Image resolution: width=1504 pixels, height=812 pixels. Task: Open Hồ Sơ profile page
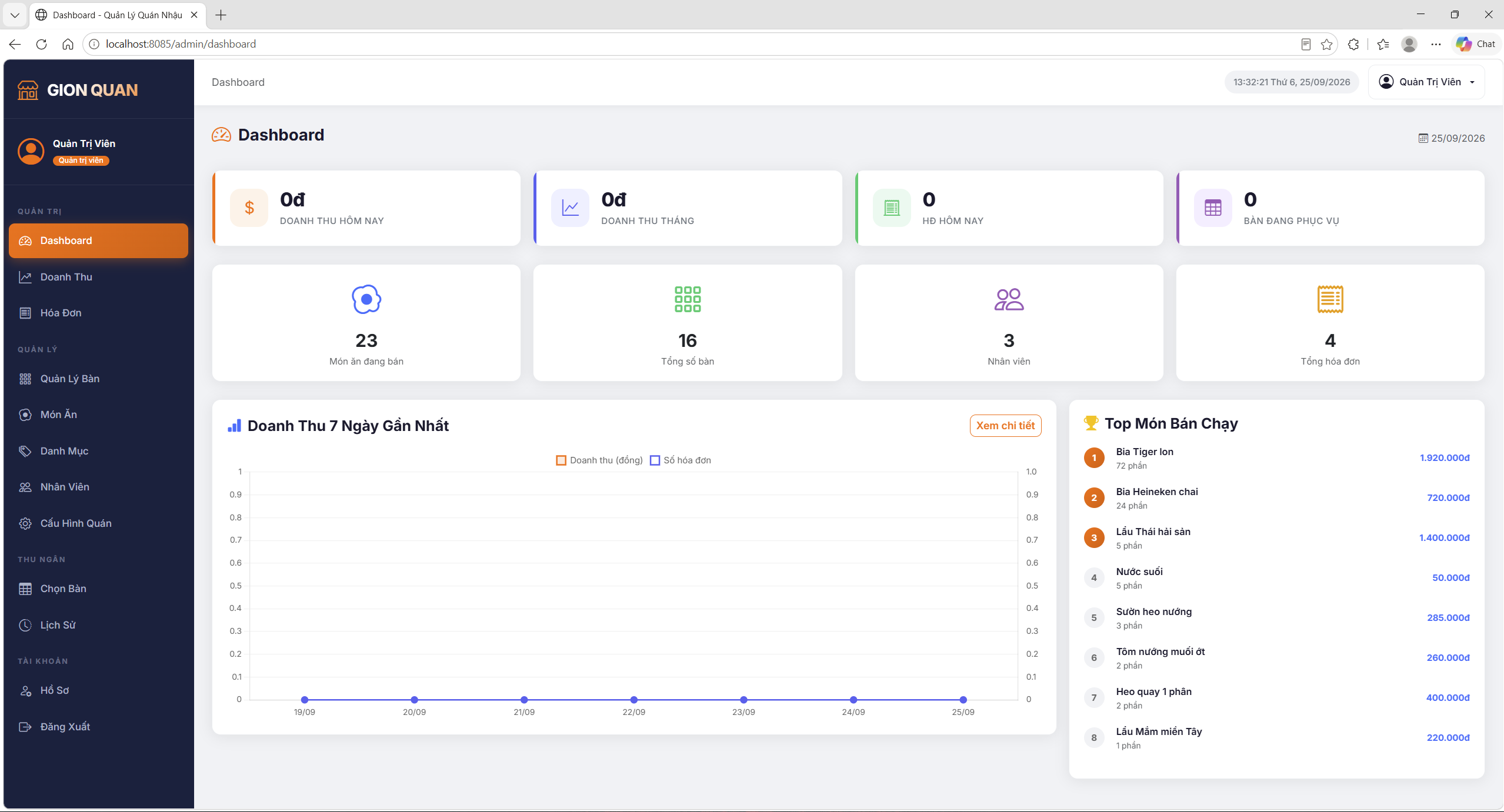click(98, 690)
